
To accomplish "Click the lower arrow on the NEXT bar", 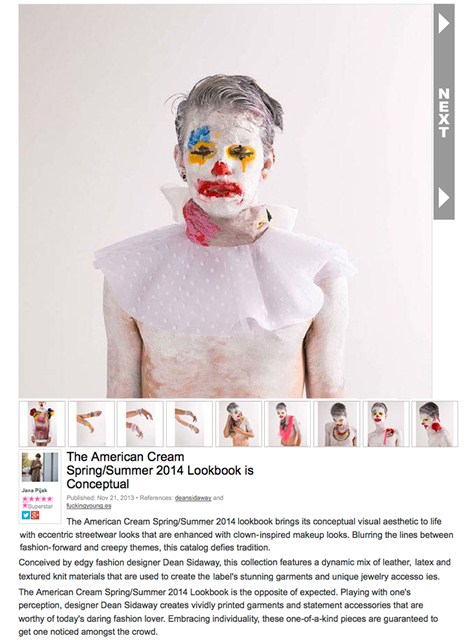I will [444, 198].
